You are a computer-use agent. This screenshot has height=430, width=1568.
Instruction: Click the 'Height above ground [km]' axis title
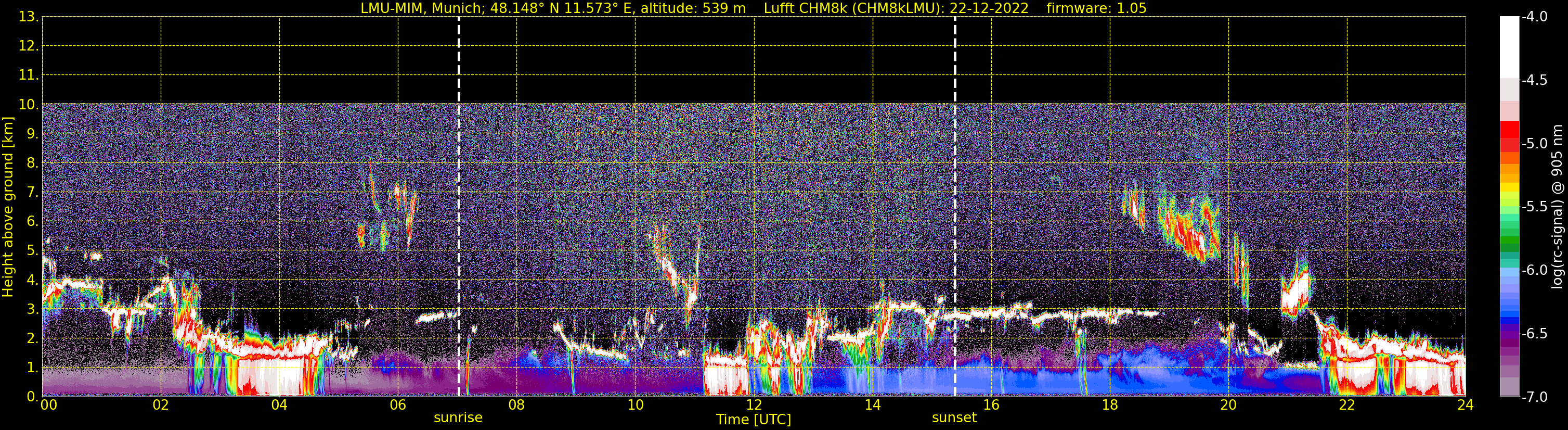coord(8,207)
